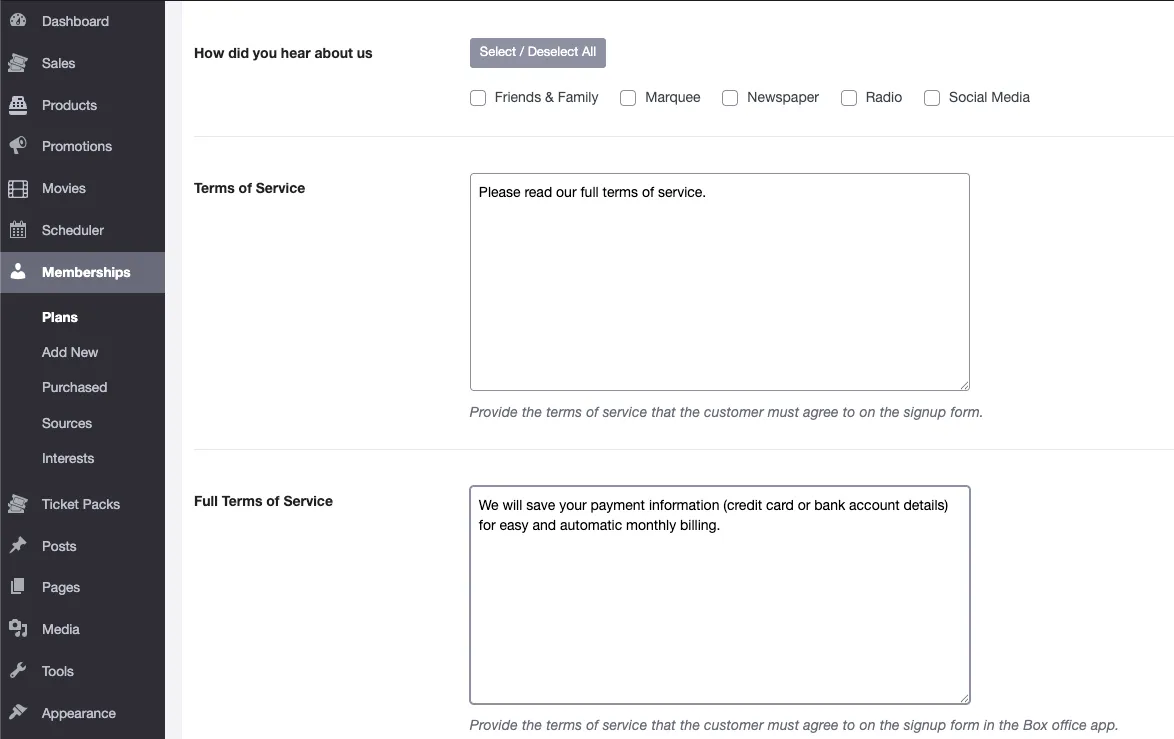Viewport: 1174px width, 739px height.
Task: Tick the Friends & Family checkbox
Action: [478, 98]
